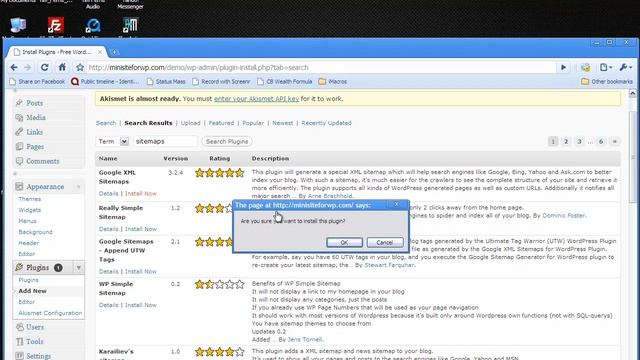Launch the QuickTime desktop icon
Image resolution: width=640 pixels, height=360 pixels.
[x=93, y=26]
